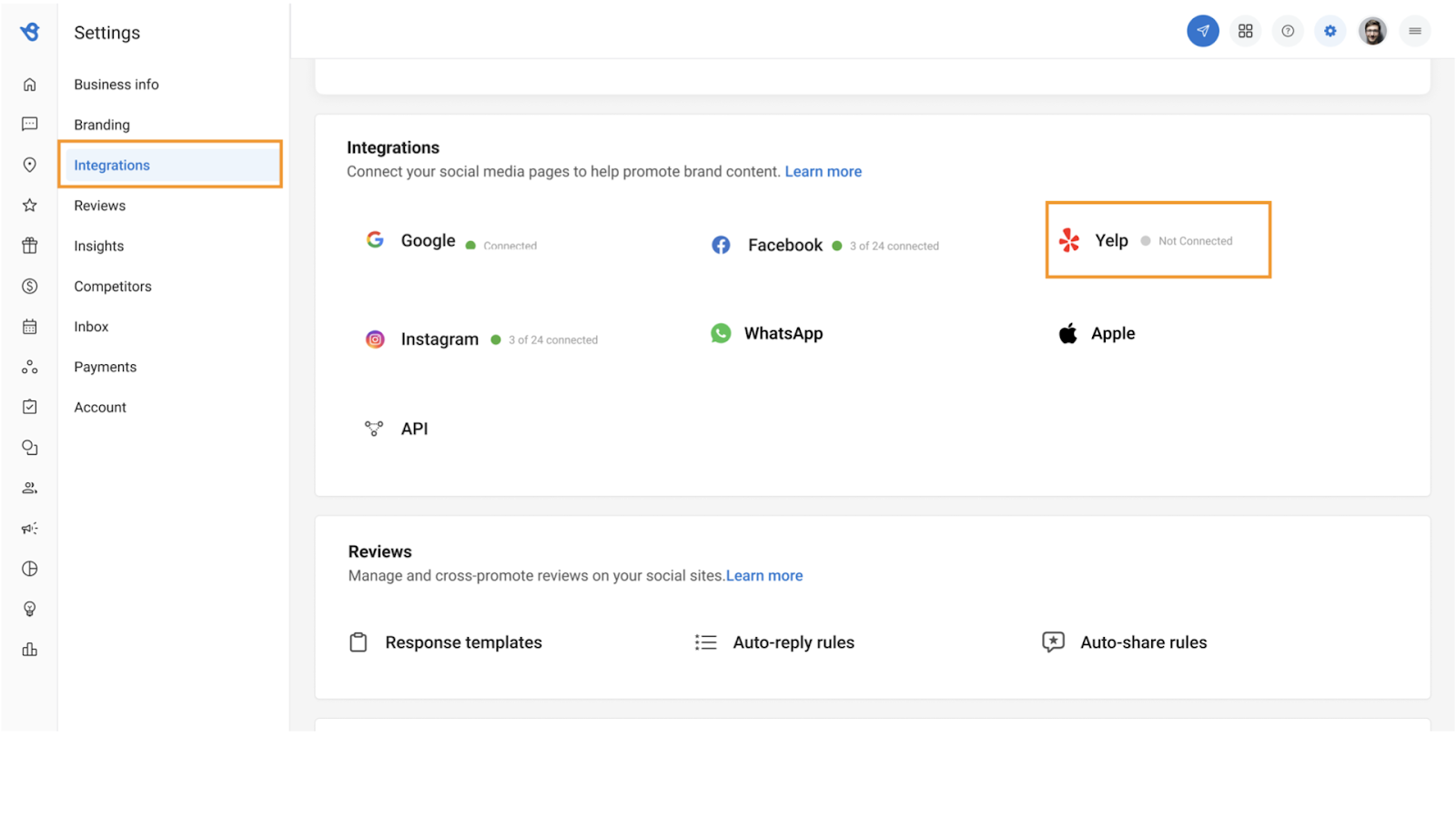The image size is (1456, 819).
Task: Click Learn more link under Reviews
Action: [764, 575]
